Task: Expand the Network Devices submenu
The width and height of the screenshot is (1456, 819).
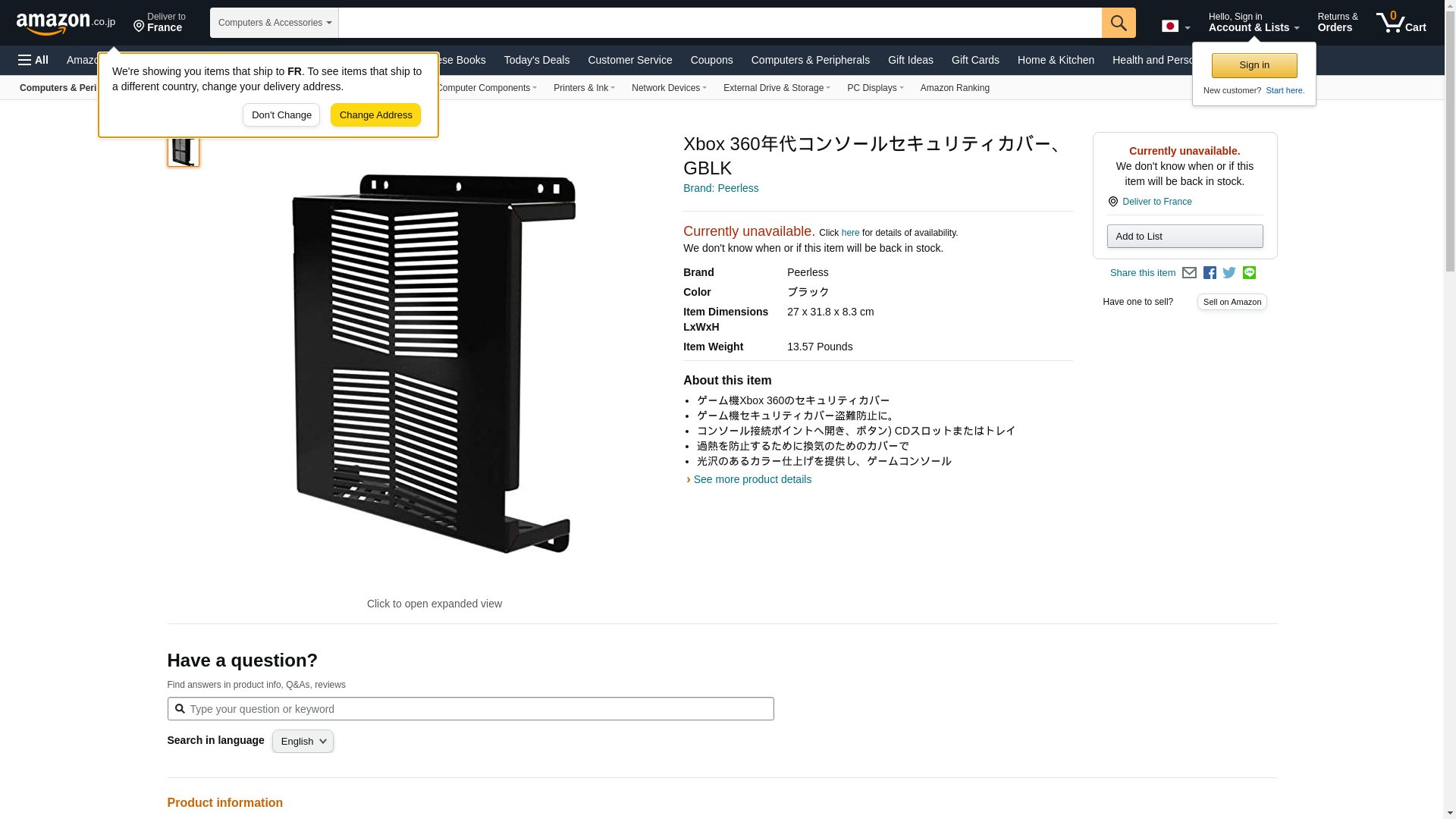Action: click(668, 88)
